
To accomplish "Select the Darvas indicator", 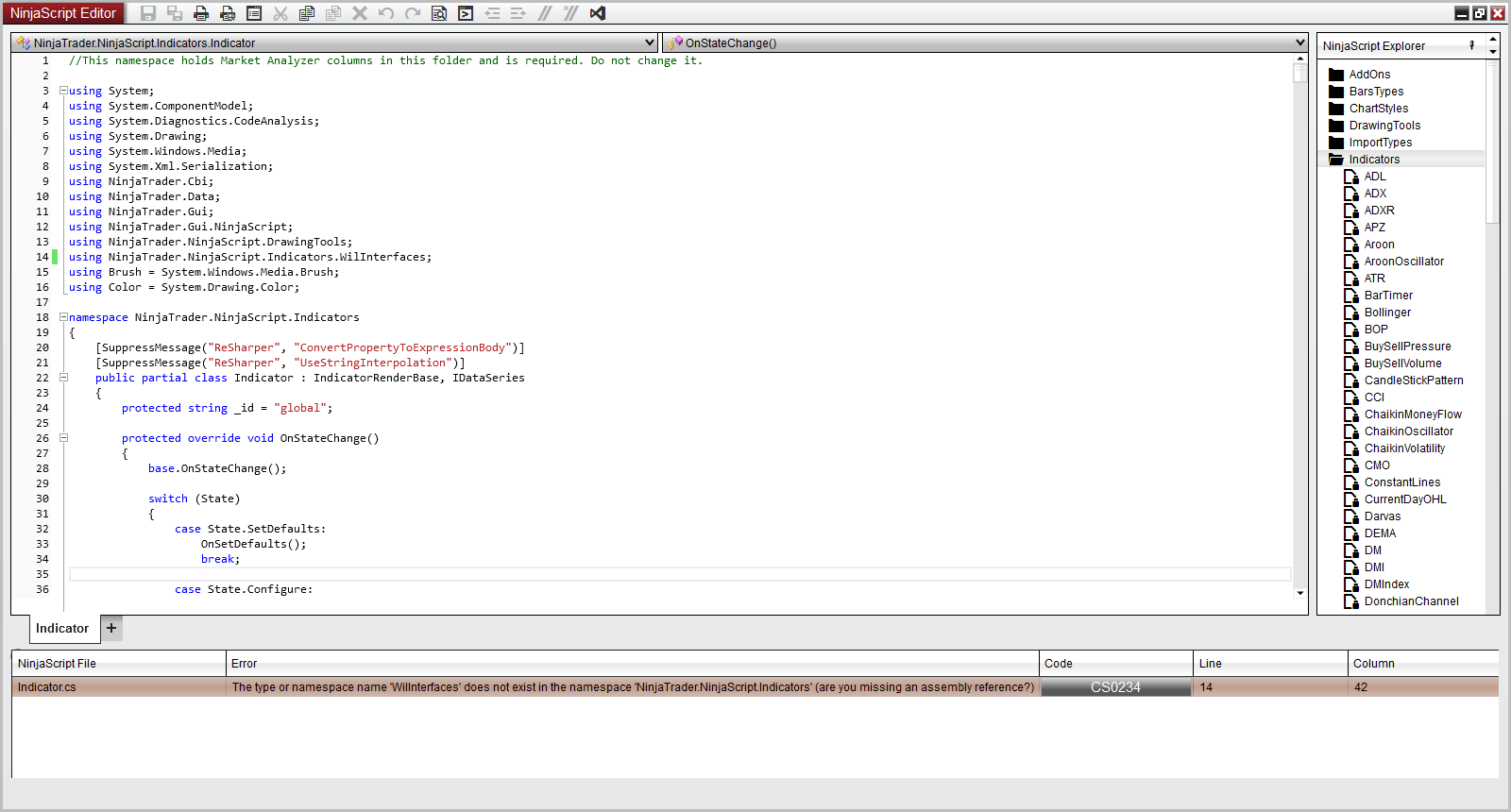I will click(1383, 516).
